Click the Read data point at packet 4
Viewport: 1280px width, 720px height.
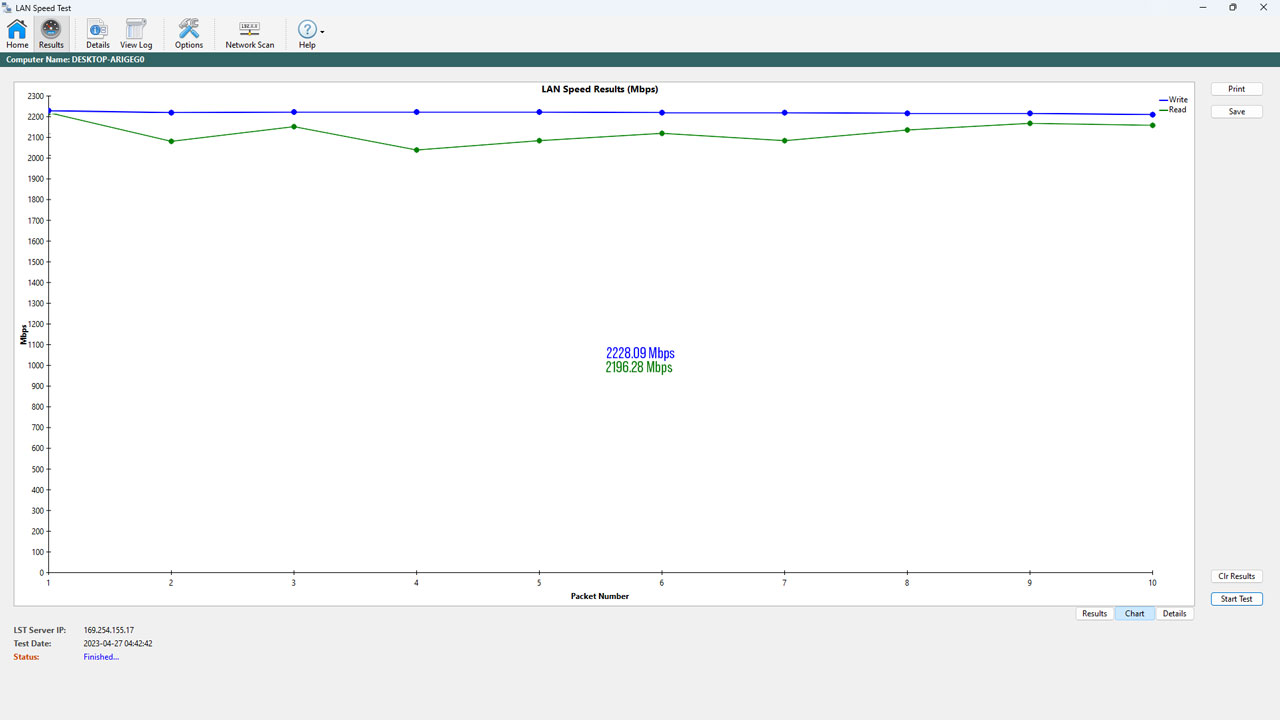[417, 150]
